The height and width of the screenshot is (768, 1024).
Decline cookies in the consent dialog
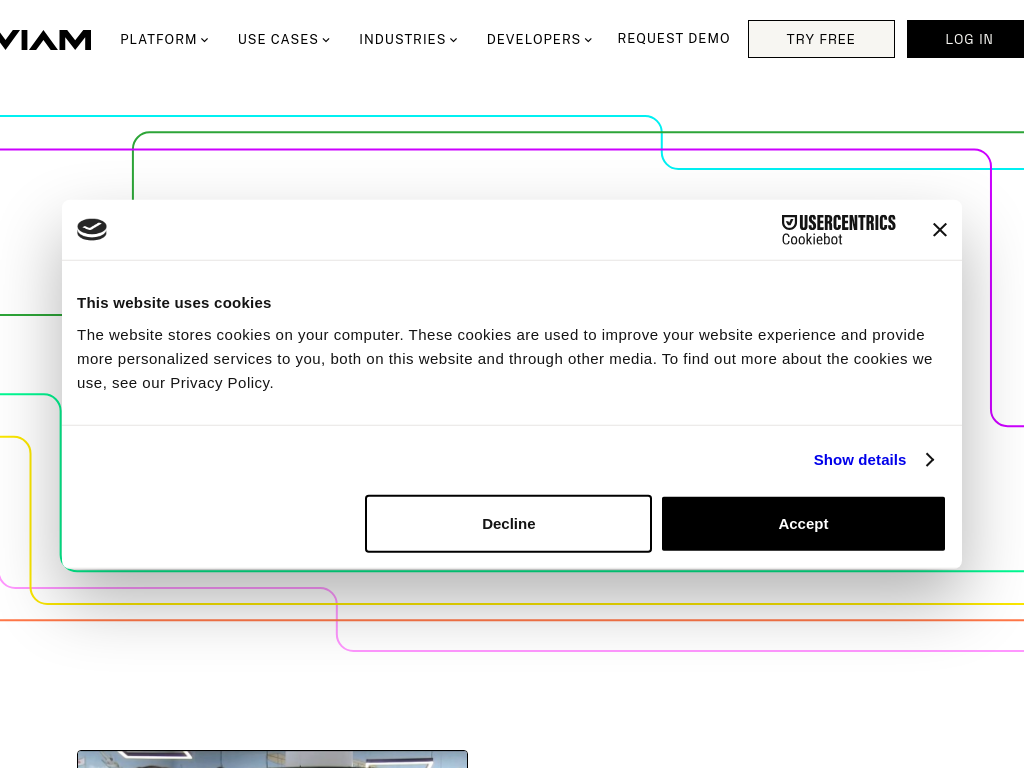point(508,524)
